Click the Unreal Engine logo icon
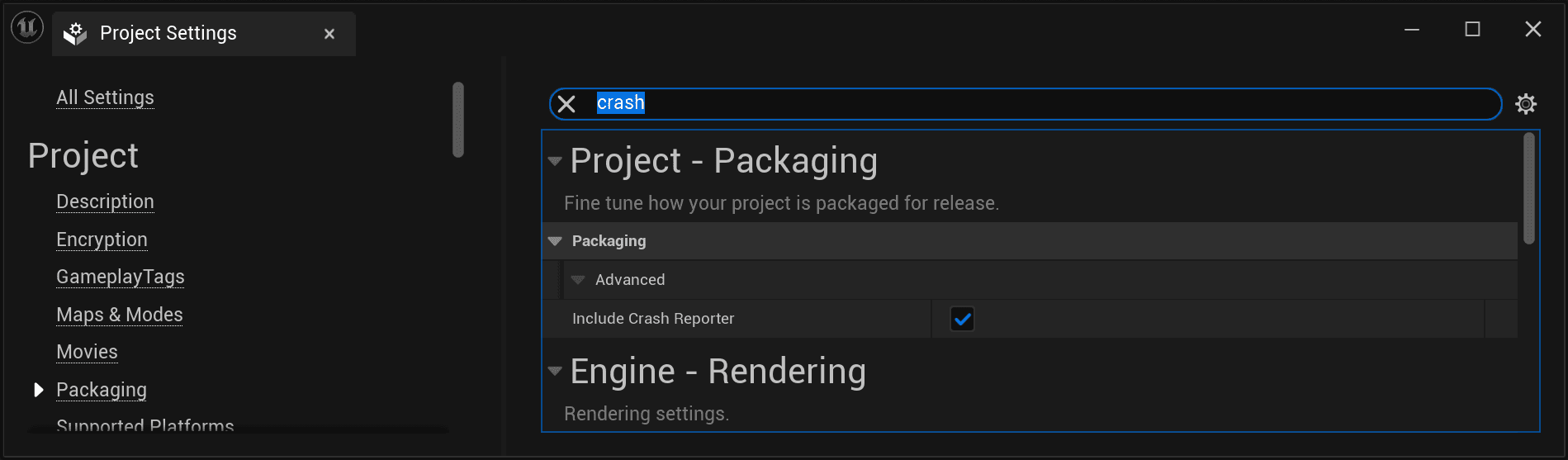The image size is (1568, 460). pos(26,28)
